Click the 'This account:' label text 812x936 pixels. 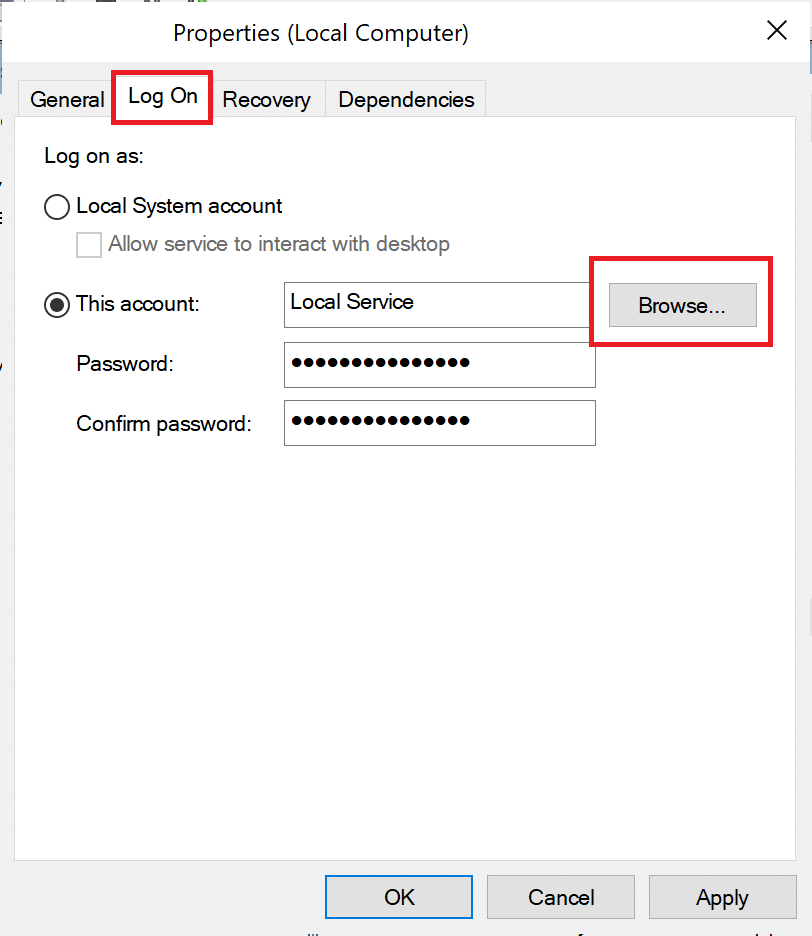click(138, 304)
